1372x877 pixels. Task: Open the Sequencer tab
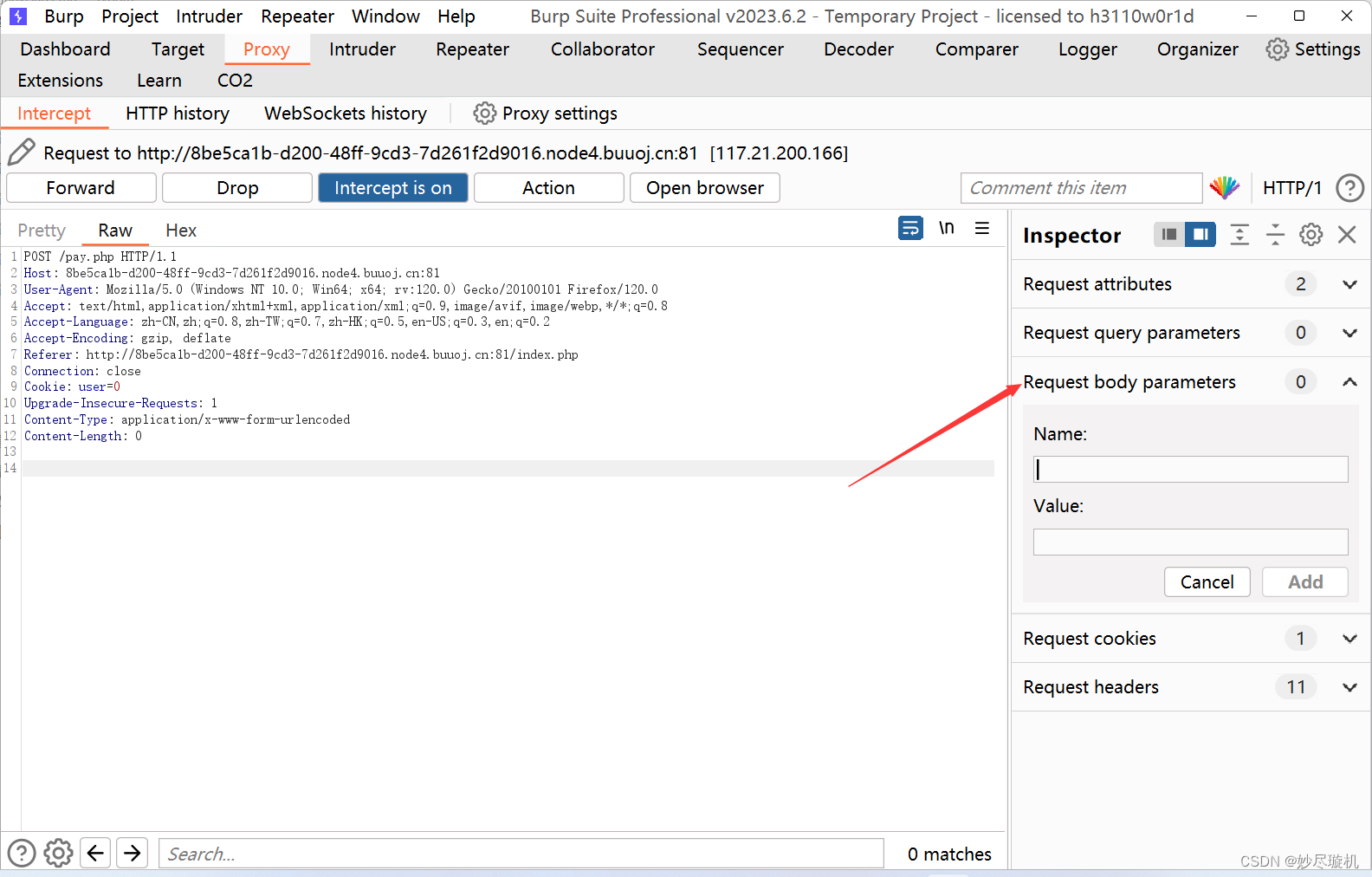[741, 49]
